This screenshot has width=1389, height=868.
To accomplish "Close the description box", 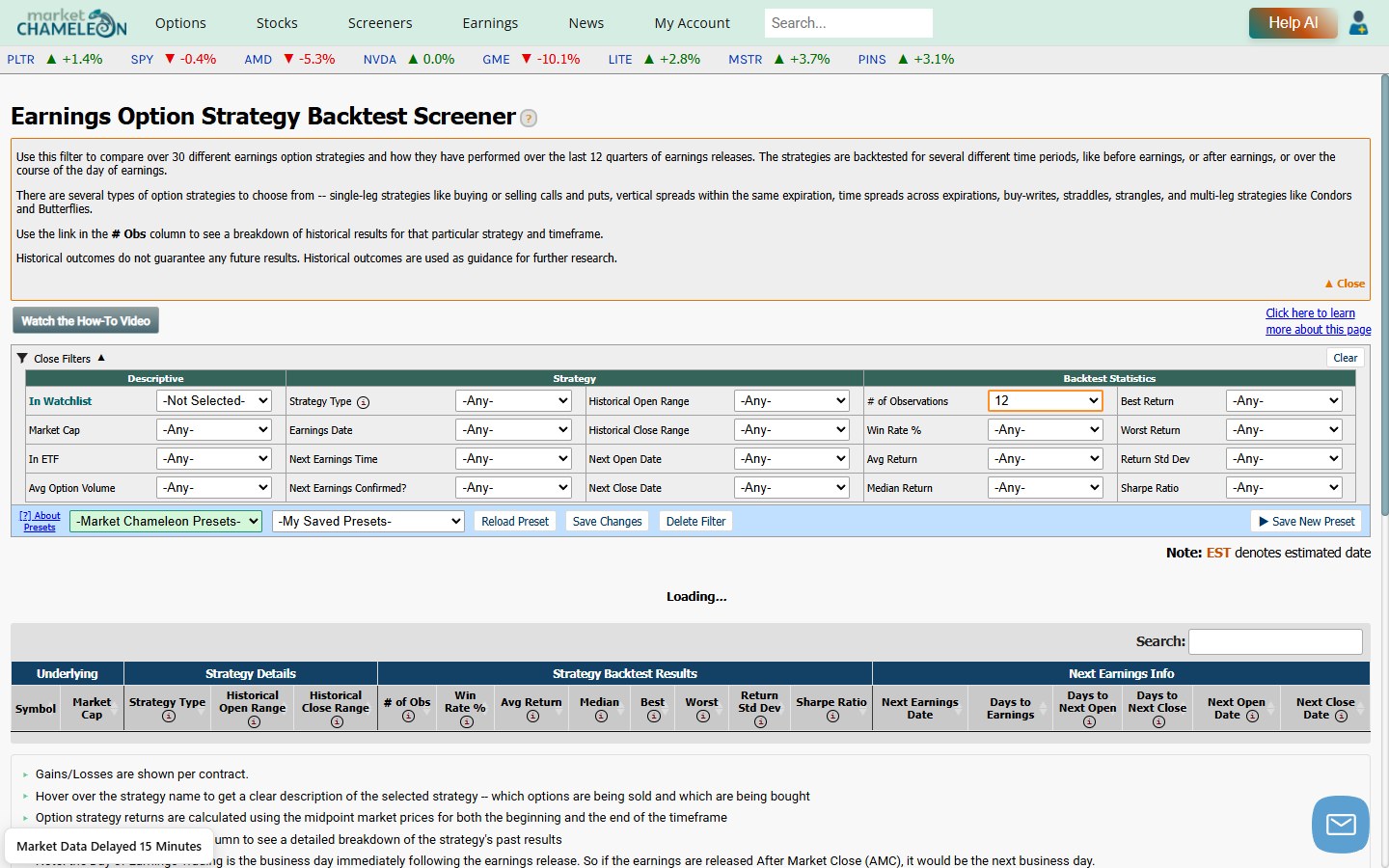I will (1346, 284).
